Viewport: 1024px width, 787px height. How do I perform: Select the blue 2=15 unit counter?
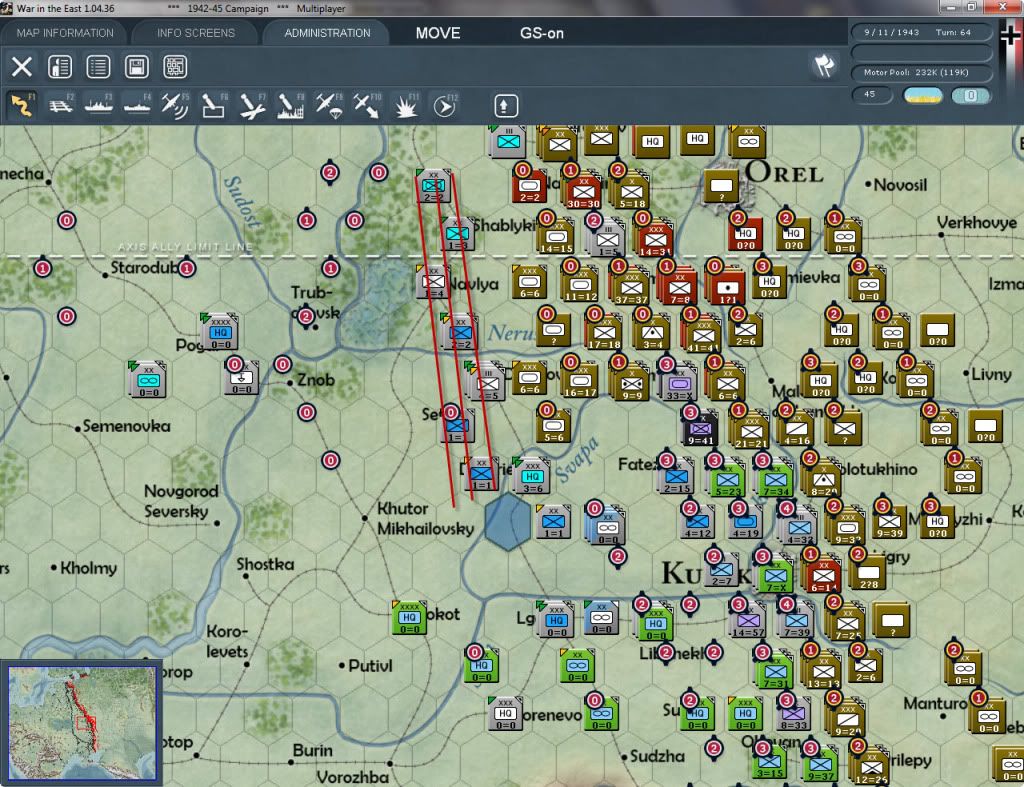[x=677, y=477]
